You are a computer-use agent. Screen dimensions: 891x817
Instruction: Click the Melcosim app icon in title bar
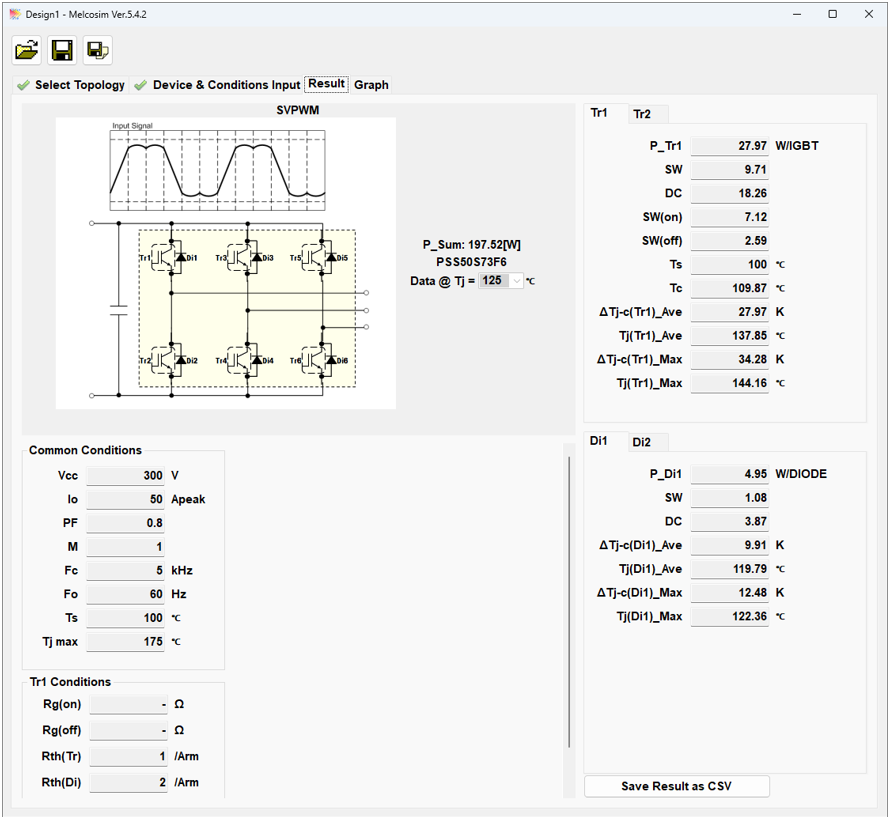coord(14,14)
